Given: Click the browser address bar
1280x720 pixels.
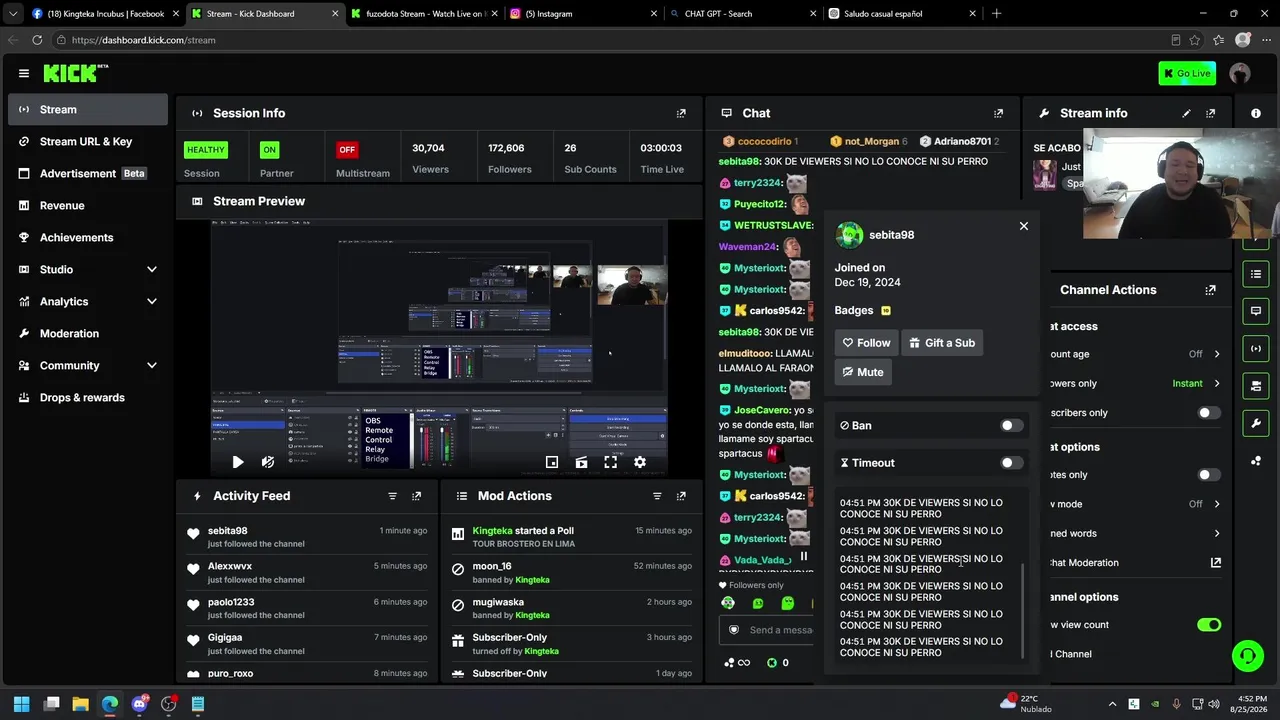Looking at the screenshot, I should pyautogui.click(x=610, y=40).
